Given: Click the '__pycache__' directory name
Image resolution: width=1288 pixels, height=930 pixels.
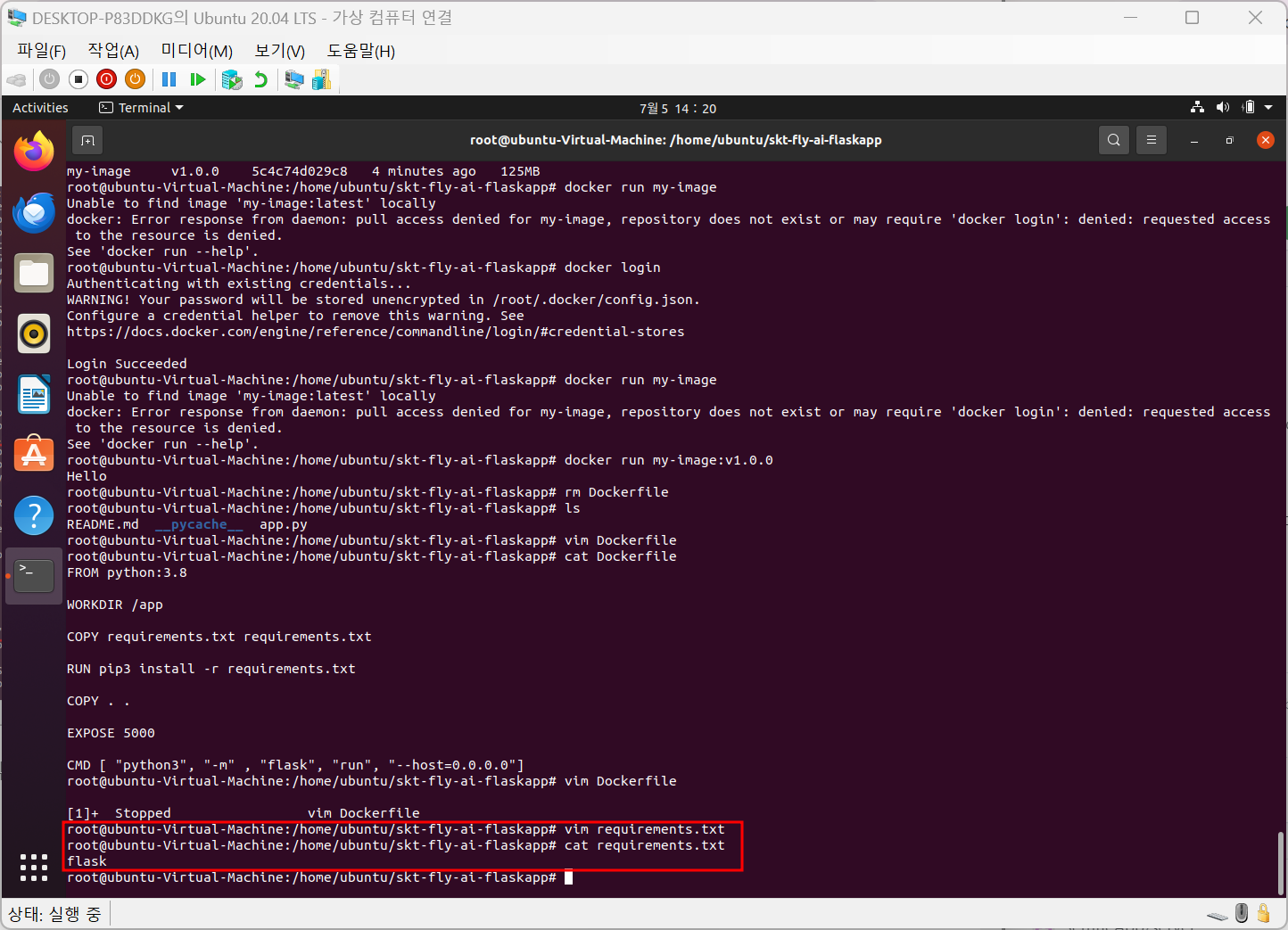Looking at the screenshot, I should click(199, 524).
